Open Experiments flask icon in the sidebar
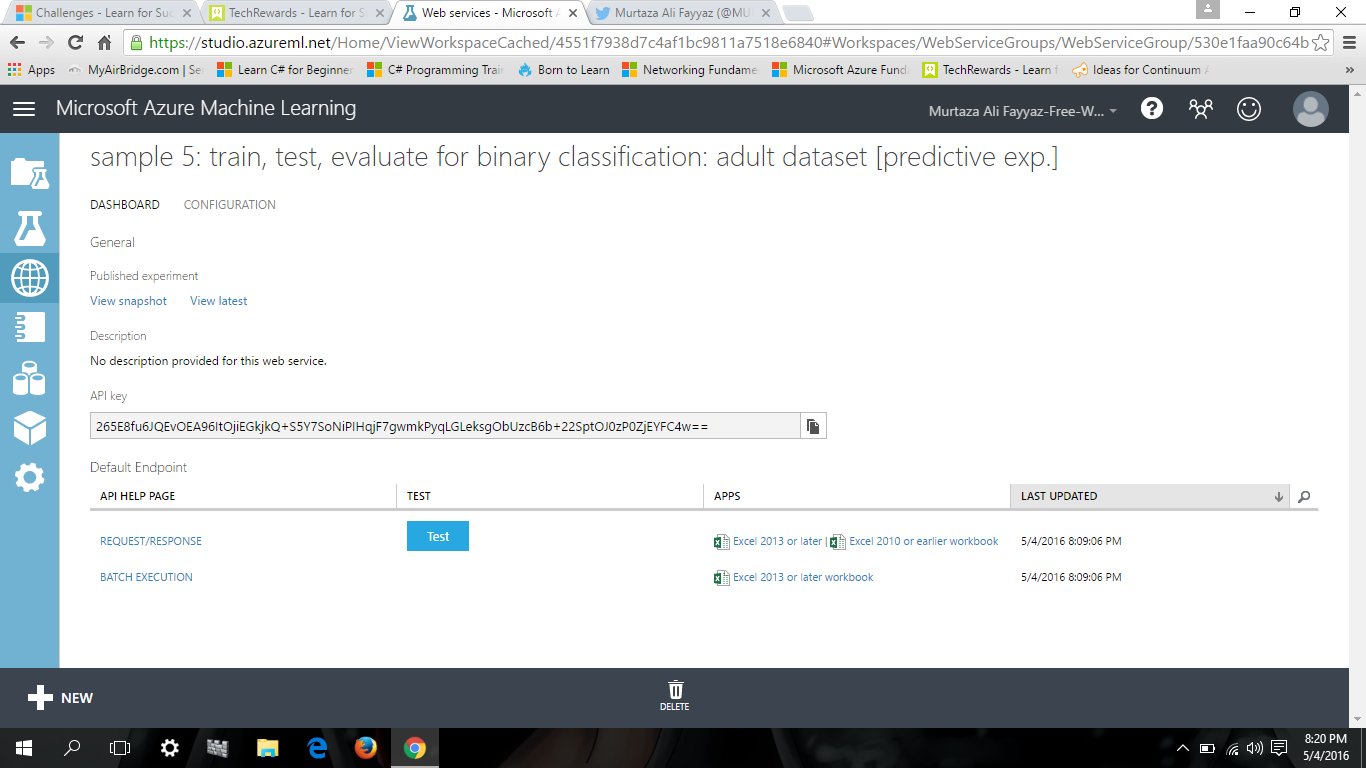The width and height of the screenshot is (1366, 768). click(29, 229)
